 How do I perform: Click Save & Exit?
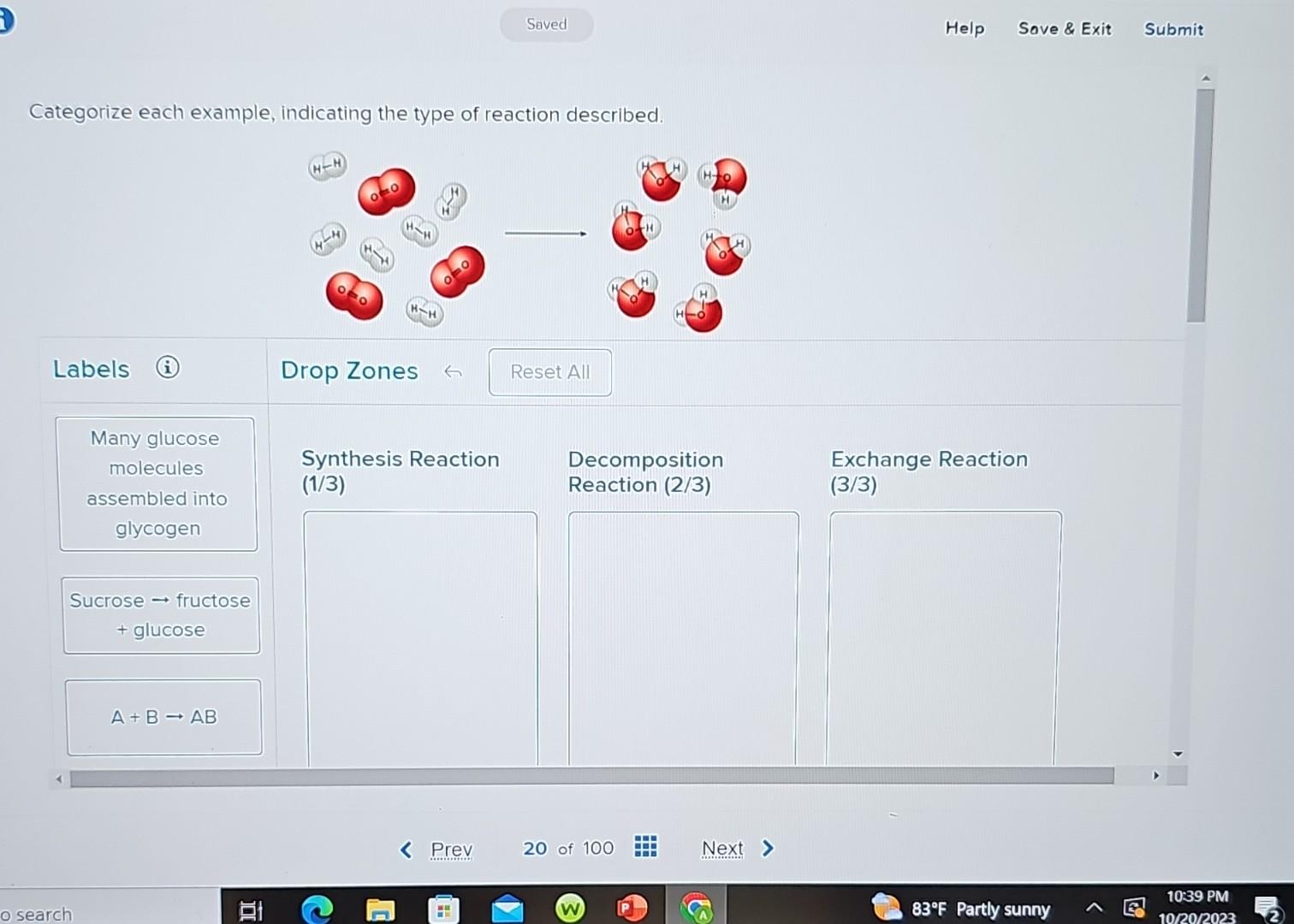coord(1065,28)
